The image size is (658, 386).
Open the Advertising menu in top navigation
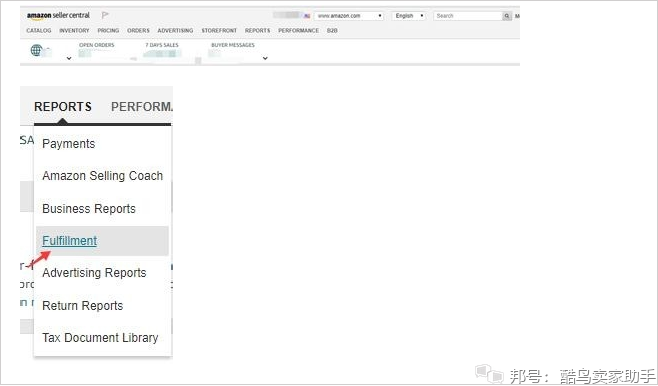[x=175, y=31]
